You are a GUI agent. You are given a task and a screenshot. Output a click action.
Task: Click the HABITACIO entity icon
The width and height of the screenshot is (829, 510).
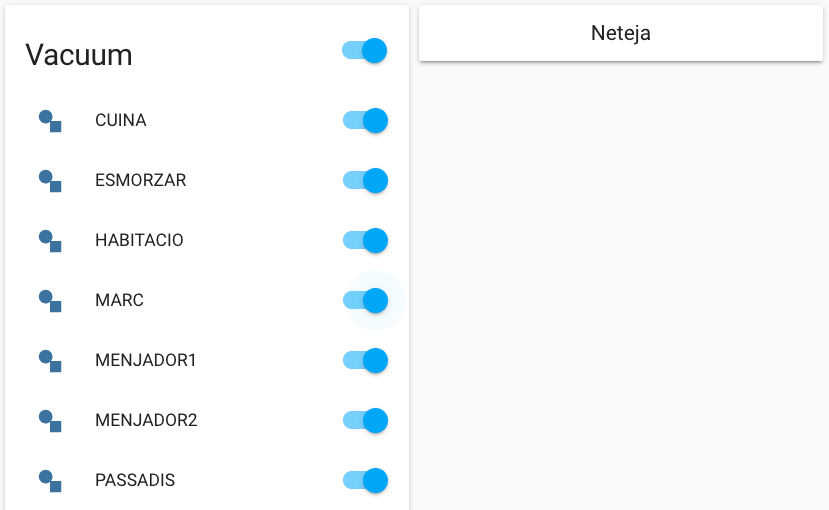pyautogui.click(x=50, y=241)
